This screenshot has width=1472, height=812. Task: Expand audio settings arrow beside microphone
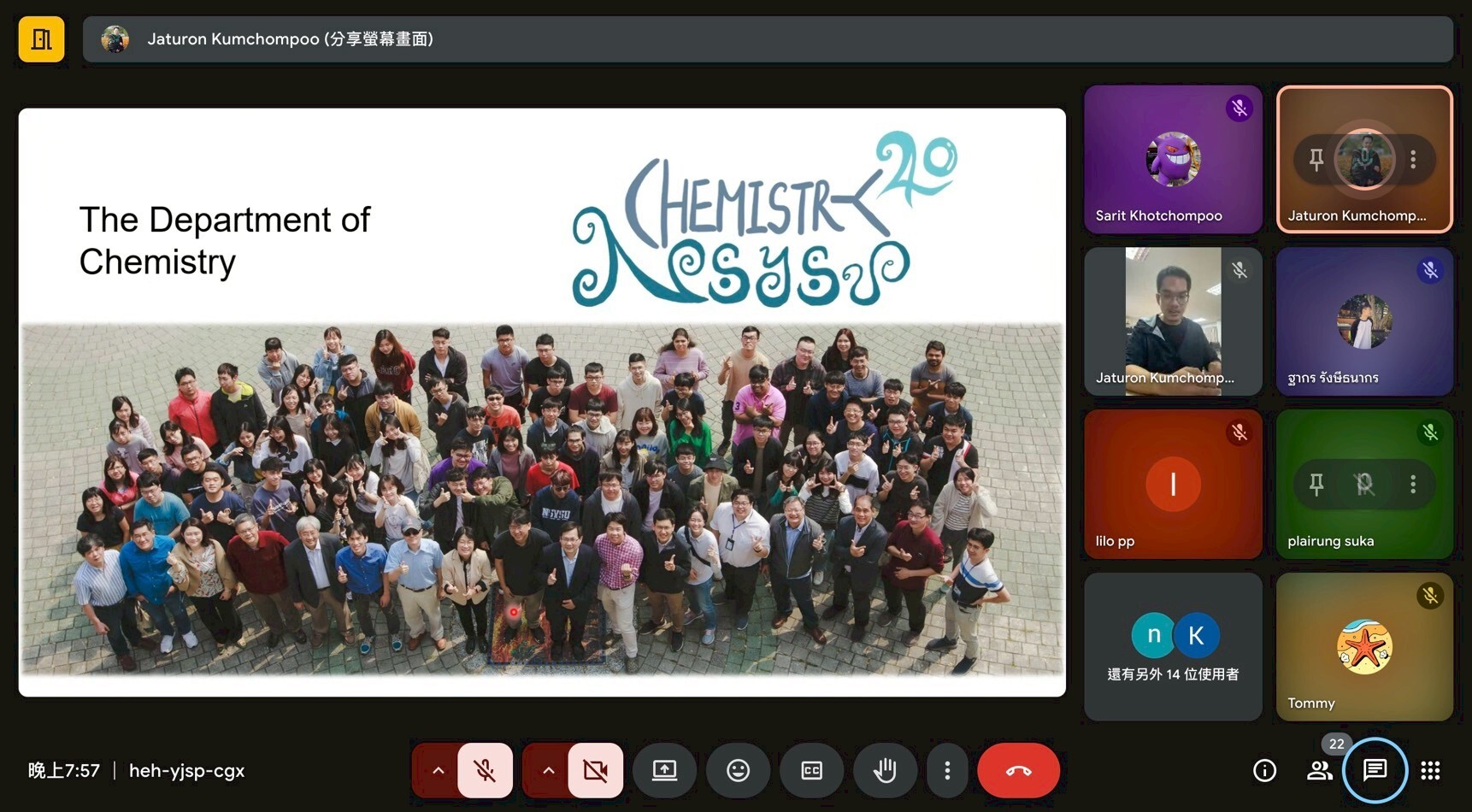pos(438,770)
